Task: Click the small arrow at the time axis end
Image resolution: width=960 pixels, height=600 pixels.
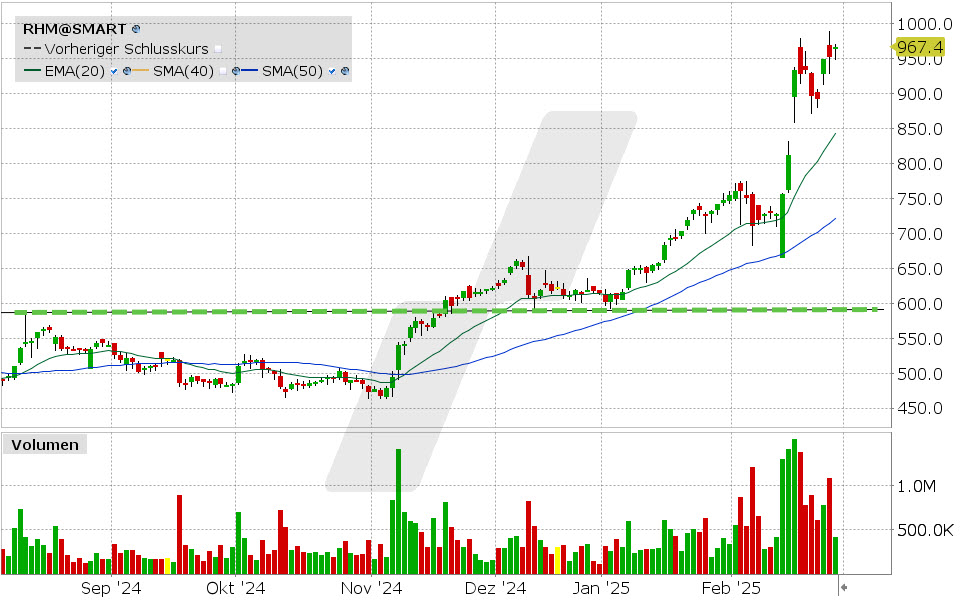Action: point(844,588)
